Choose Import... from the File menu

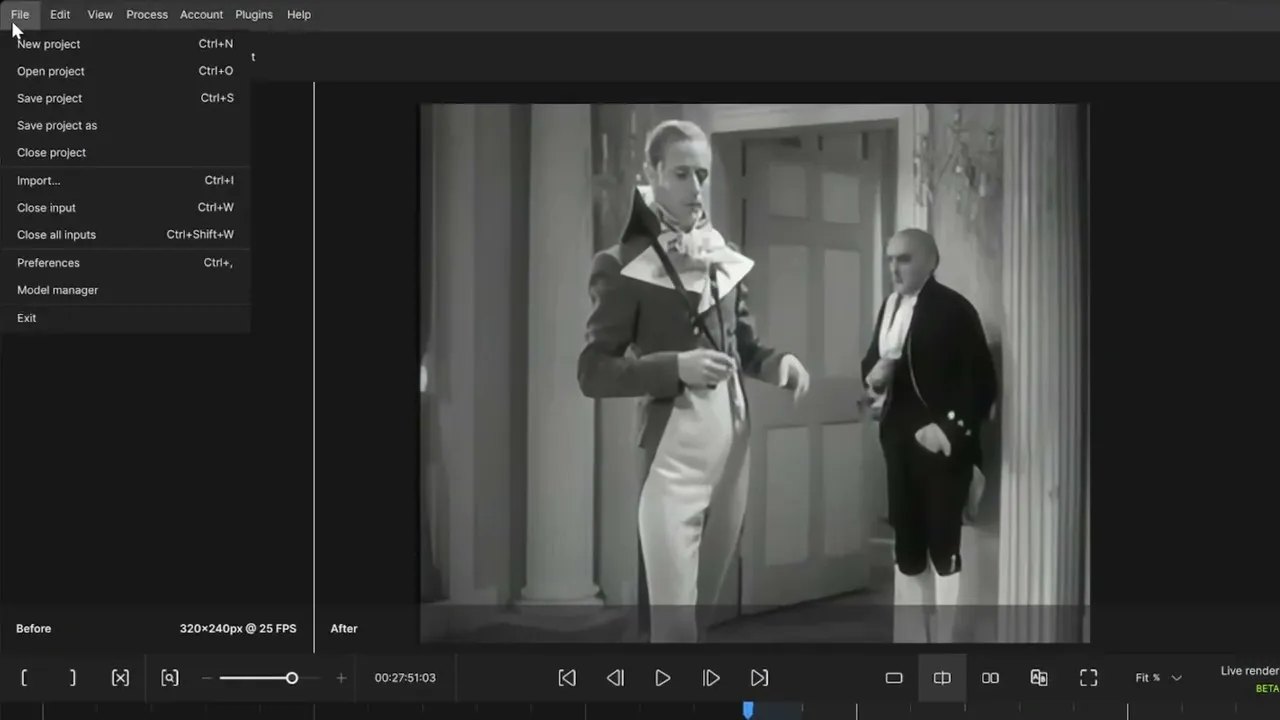(125, 180)
